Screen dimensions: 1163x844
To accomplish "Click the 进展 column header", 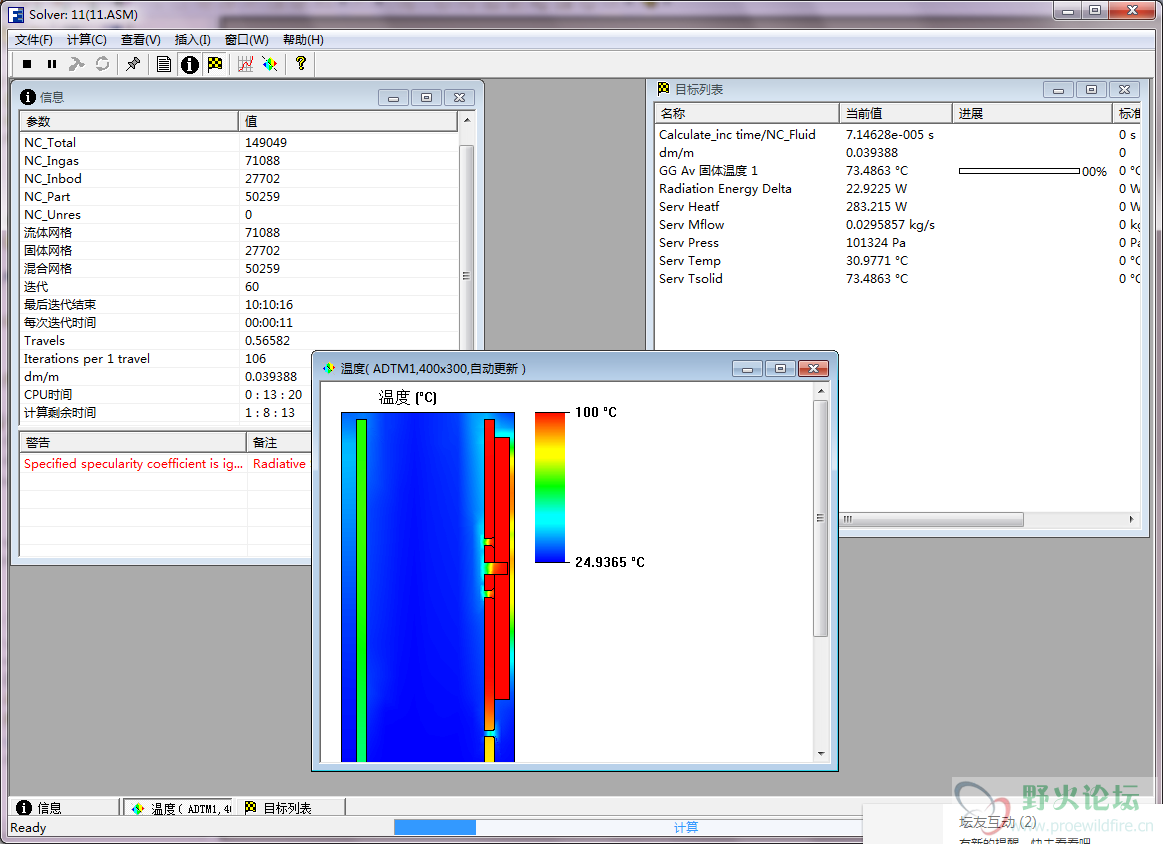I will [x=1032, y=113].
